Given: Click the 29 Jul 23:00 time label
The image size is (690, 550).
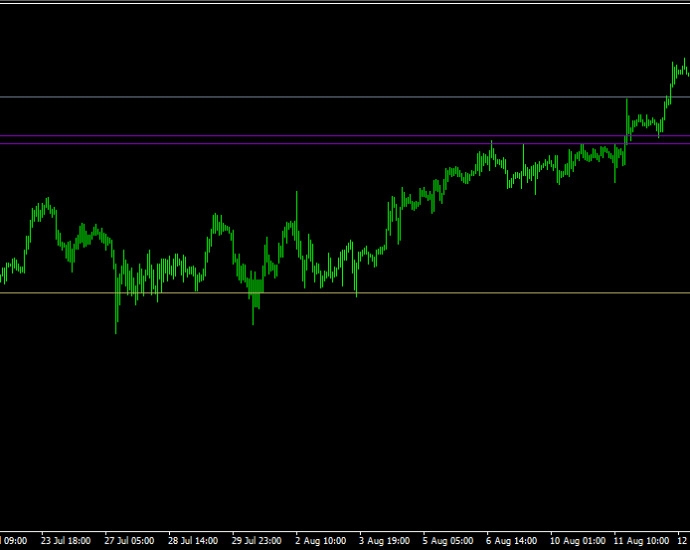Looking at the screenshot, I should pos(257,540).
